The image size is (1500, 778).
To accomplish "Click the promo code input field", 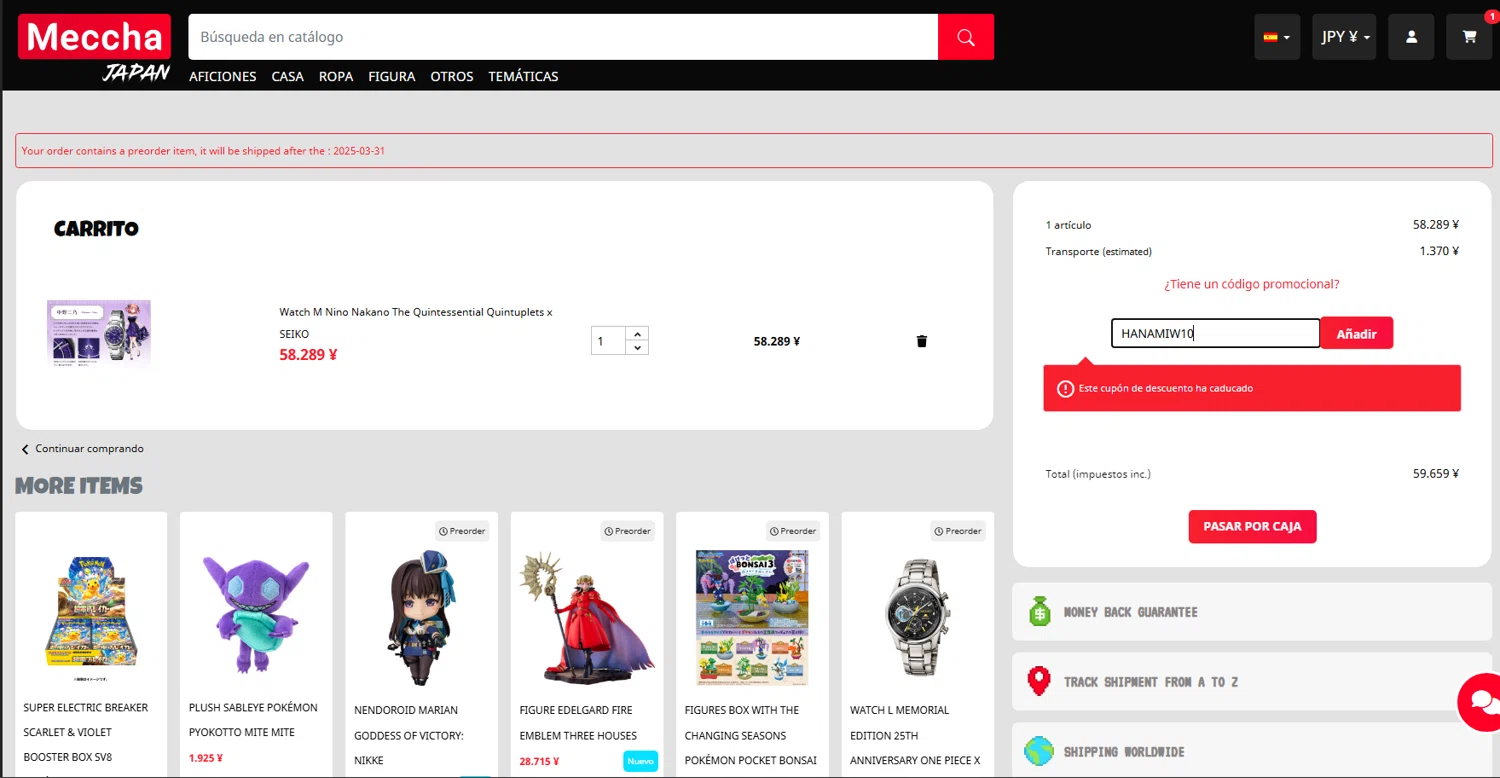I will (x=1216, y=333).
